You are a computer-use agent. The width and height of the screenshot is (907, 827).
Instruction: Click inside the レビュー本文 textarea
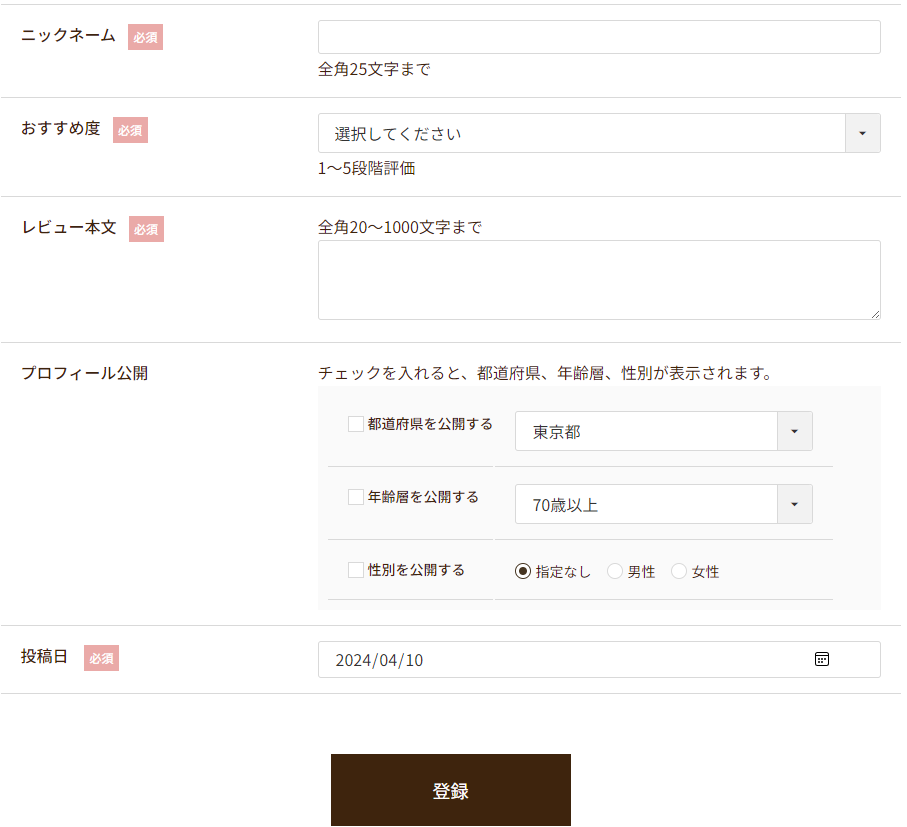click(x=599, y=280)
